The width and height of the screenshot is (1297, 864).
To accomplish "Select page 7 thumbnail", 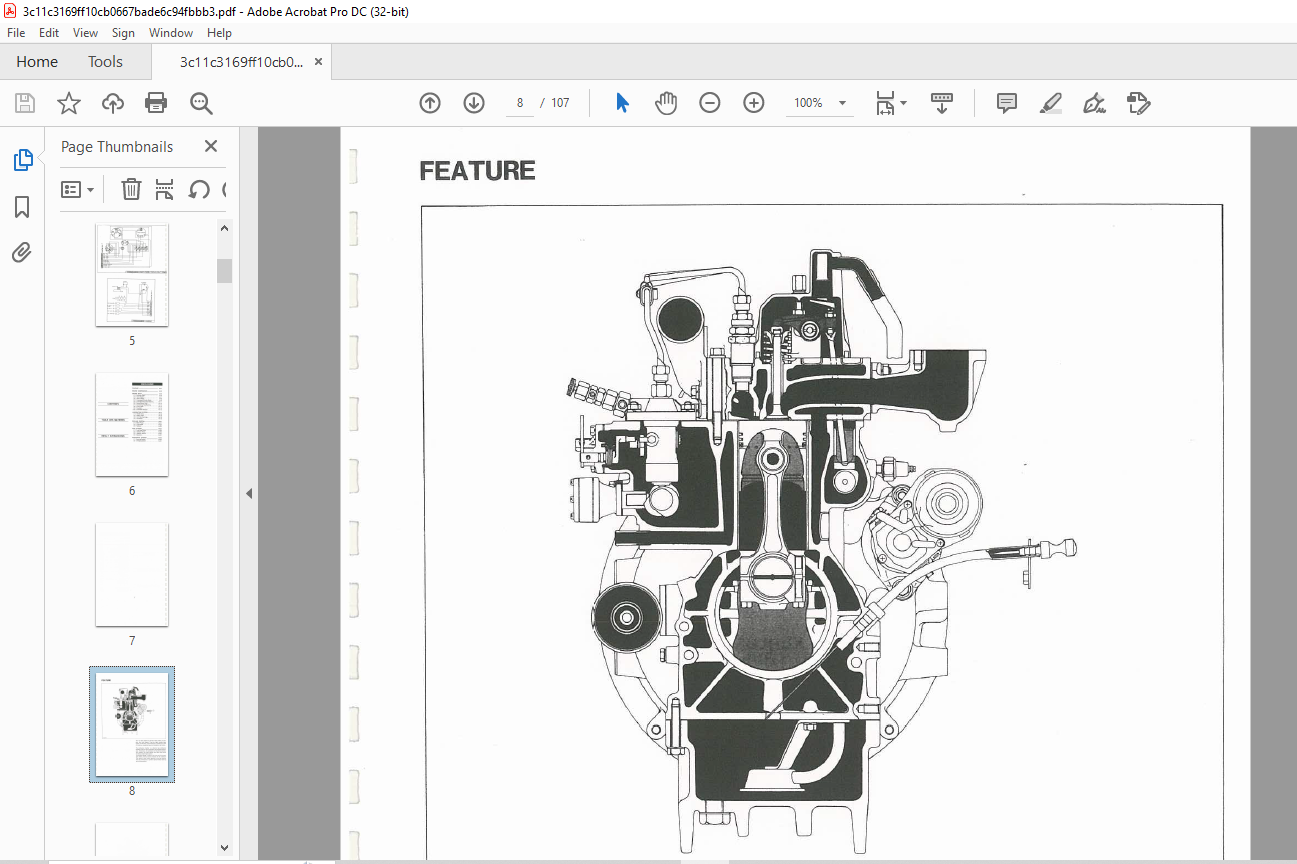I will pos(132,574).
